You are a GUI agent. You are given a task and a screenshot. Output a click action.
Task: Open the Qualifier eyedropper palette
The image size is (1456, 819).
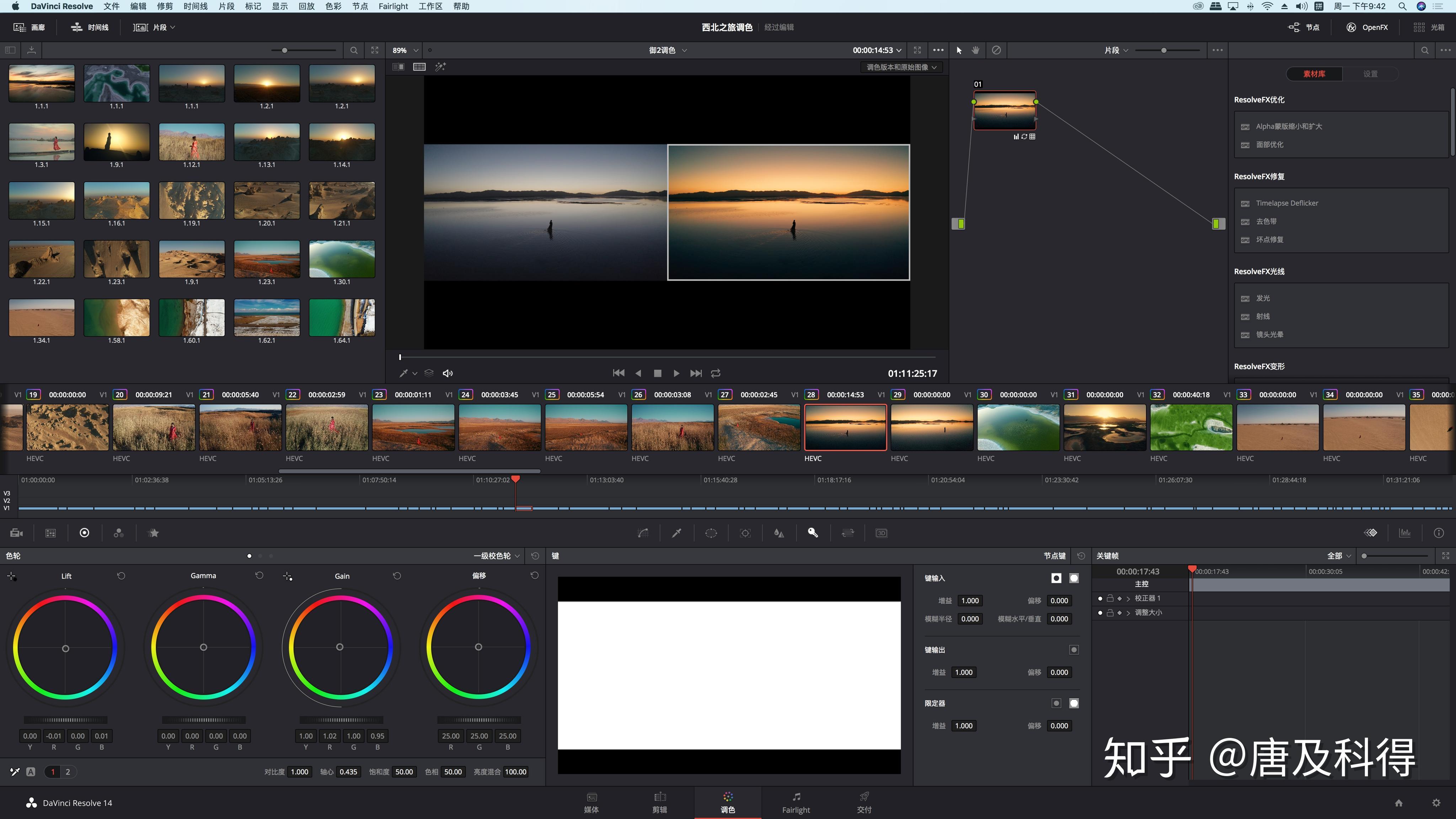676,533
